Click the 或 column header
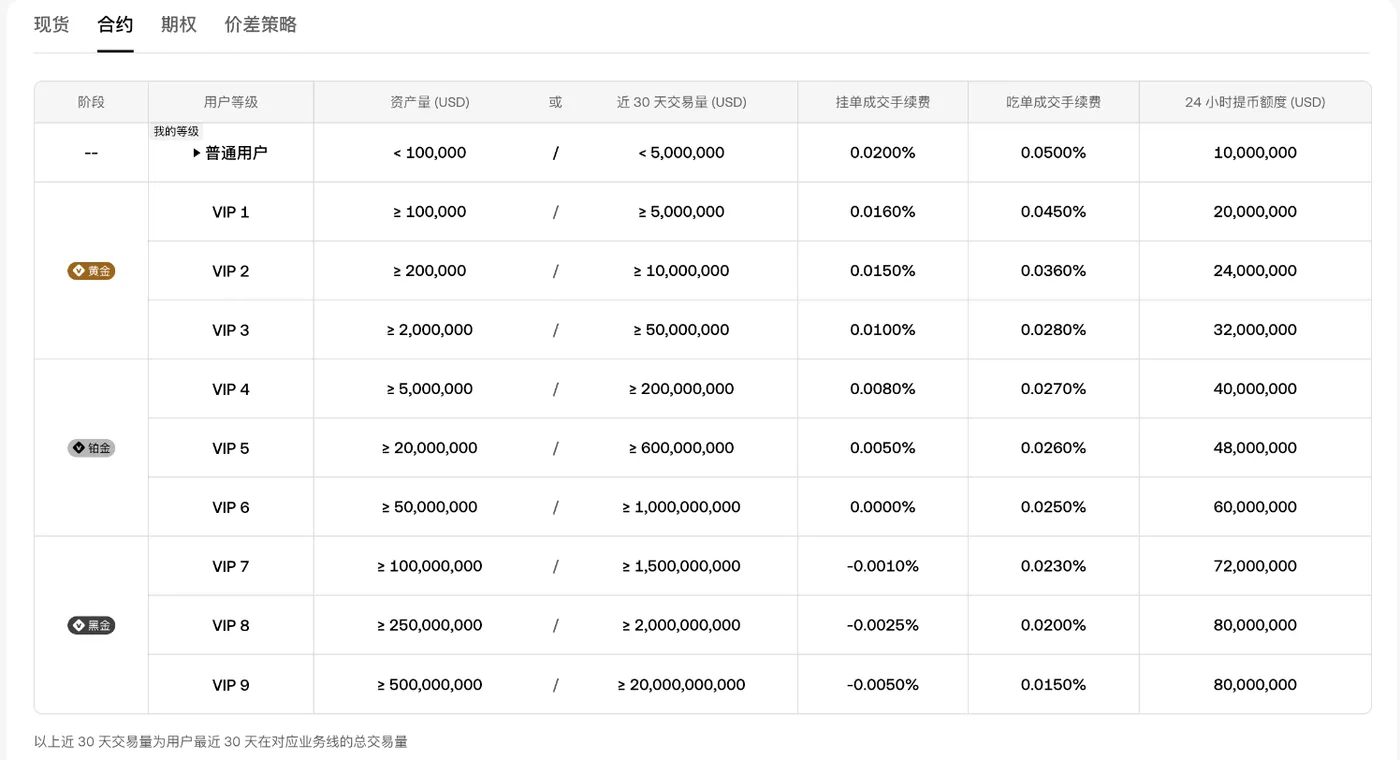 (x=556, y=102)
